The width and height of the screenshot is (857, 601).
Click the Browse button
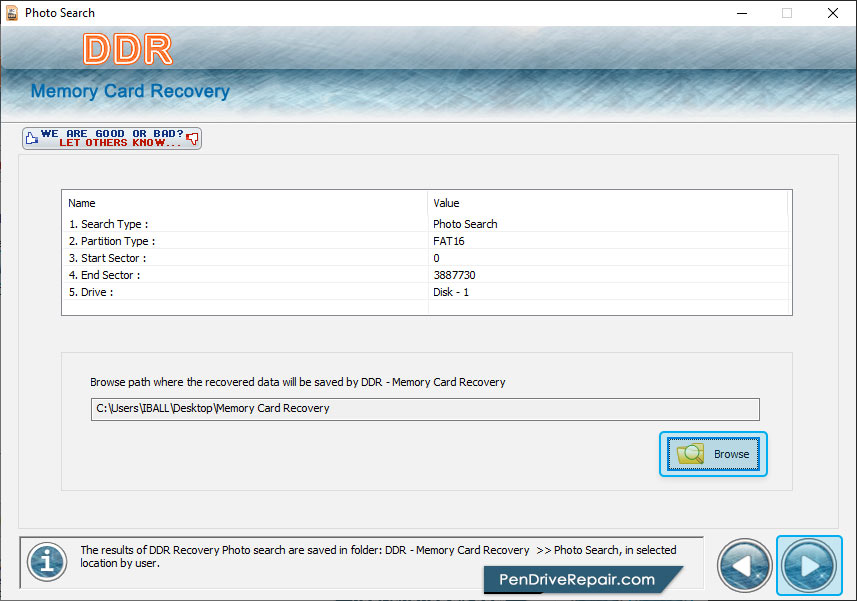coord(713,454)
